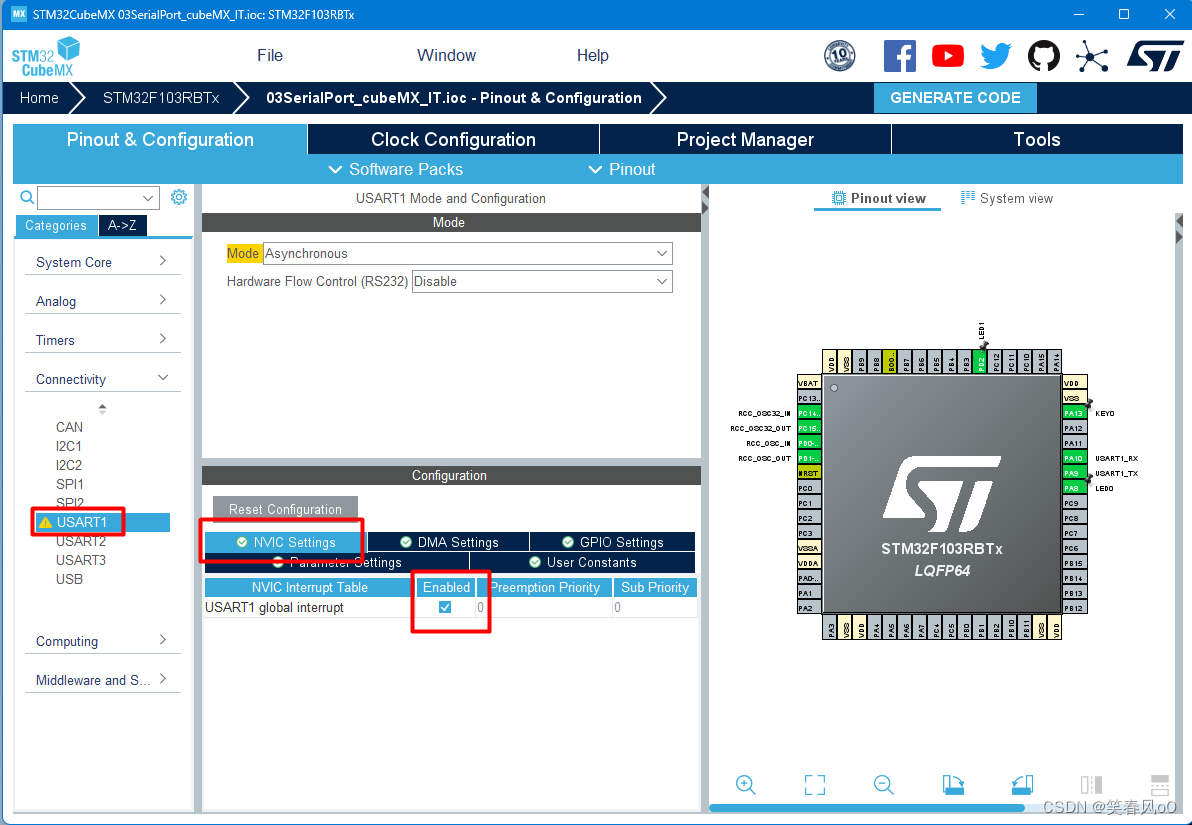1192x825 pixels.
Task: Expand the Analog category
Action: [x=101, y=301]
